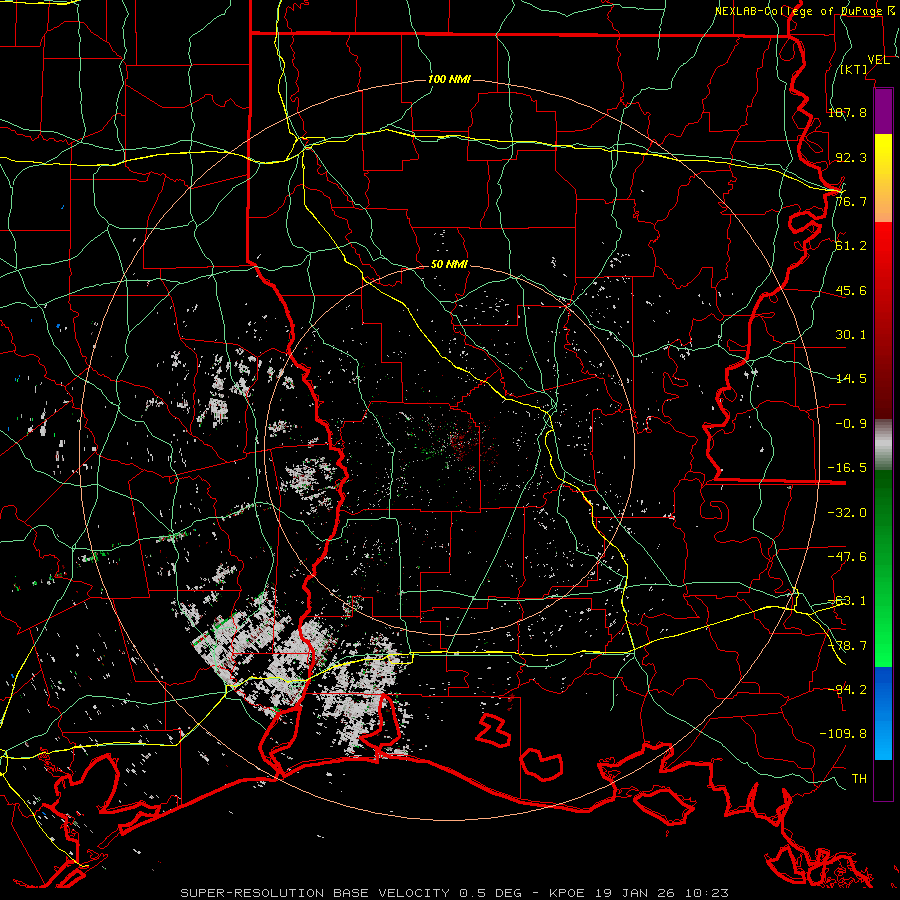
Task: Pick the black TH segment of the velocity bar
Action: pyautogui.click(x=883, y=780)
